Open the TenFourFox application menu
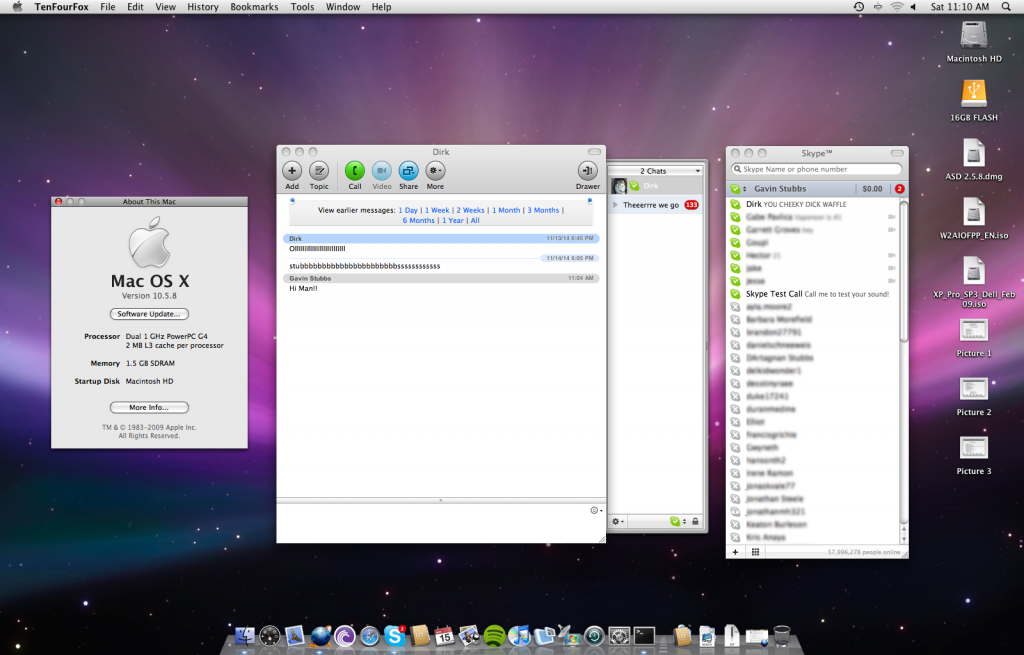This screenshot has height=655, width=1024. pyautogui.click(x=61, y=7)
